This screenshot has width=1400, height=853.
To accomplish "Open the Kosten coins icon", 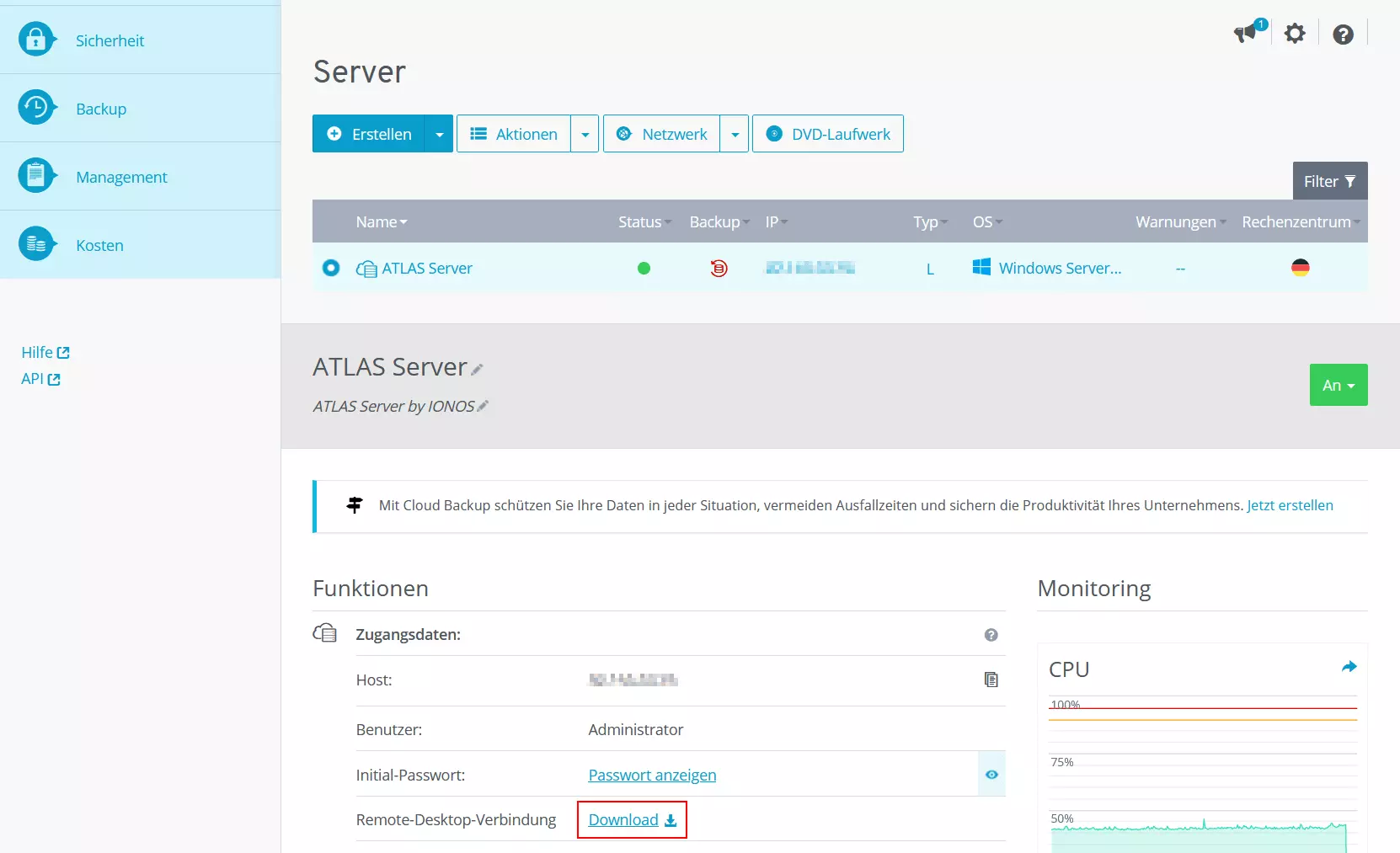I will 36,244.
